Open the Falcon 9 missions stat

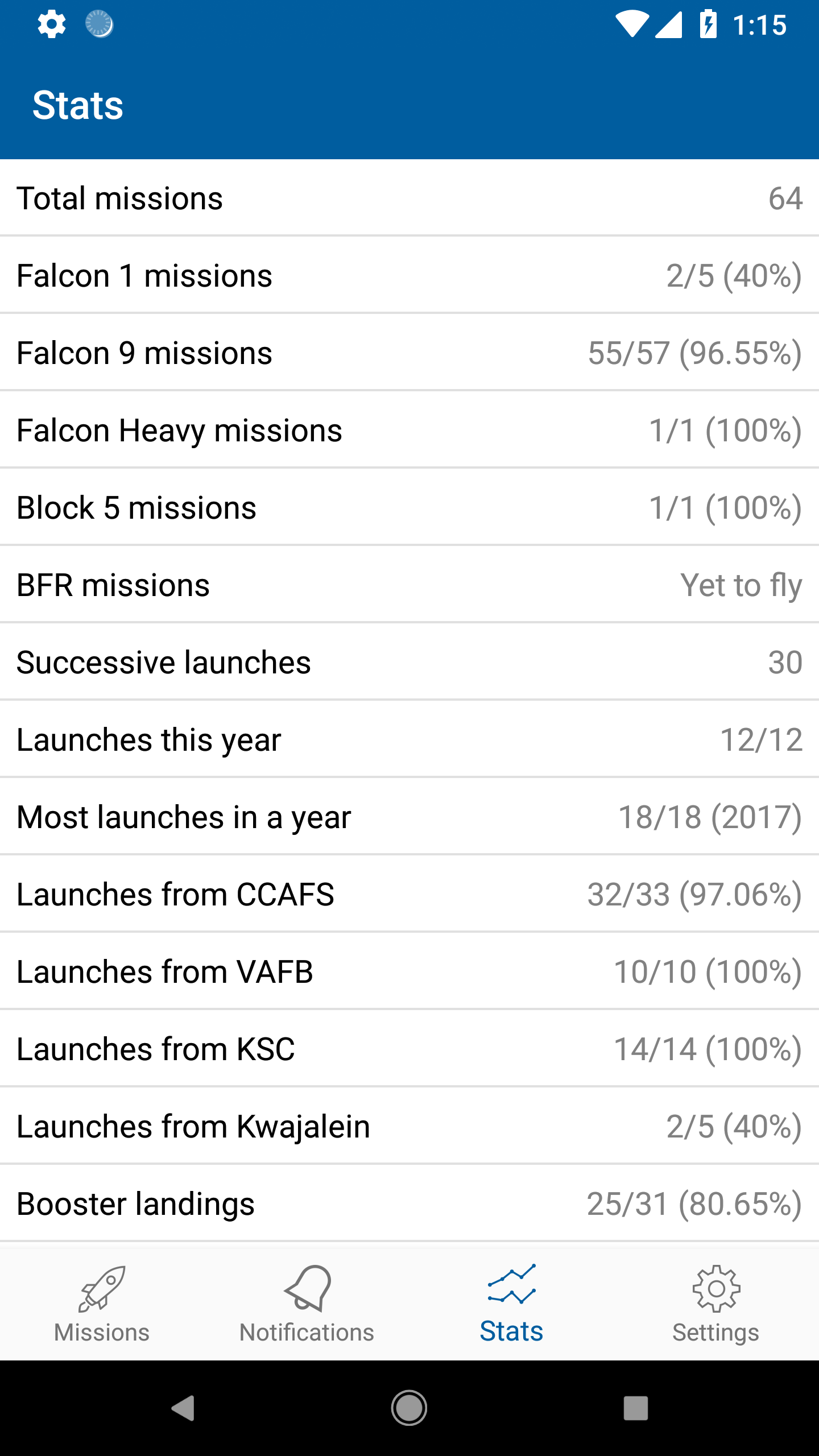(x=409, y=353)
